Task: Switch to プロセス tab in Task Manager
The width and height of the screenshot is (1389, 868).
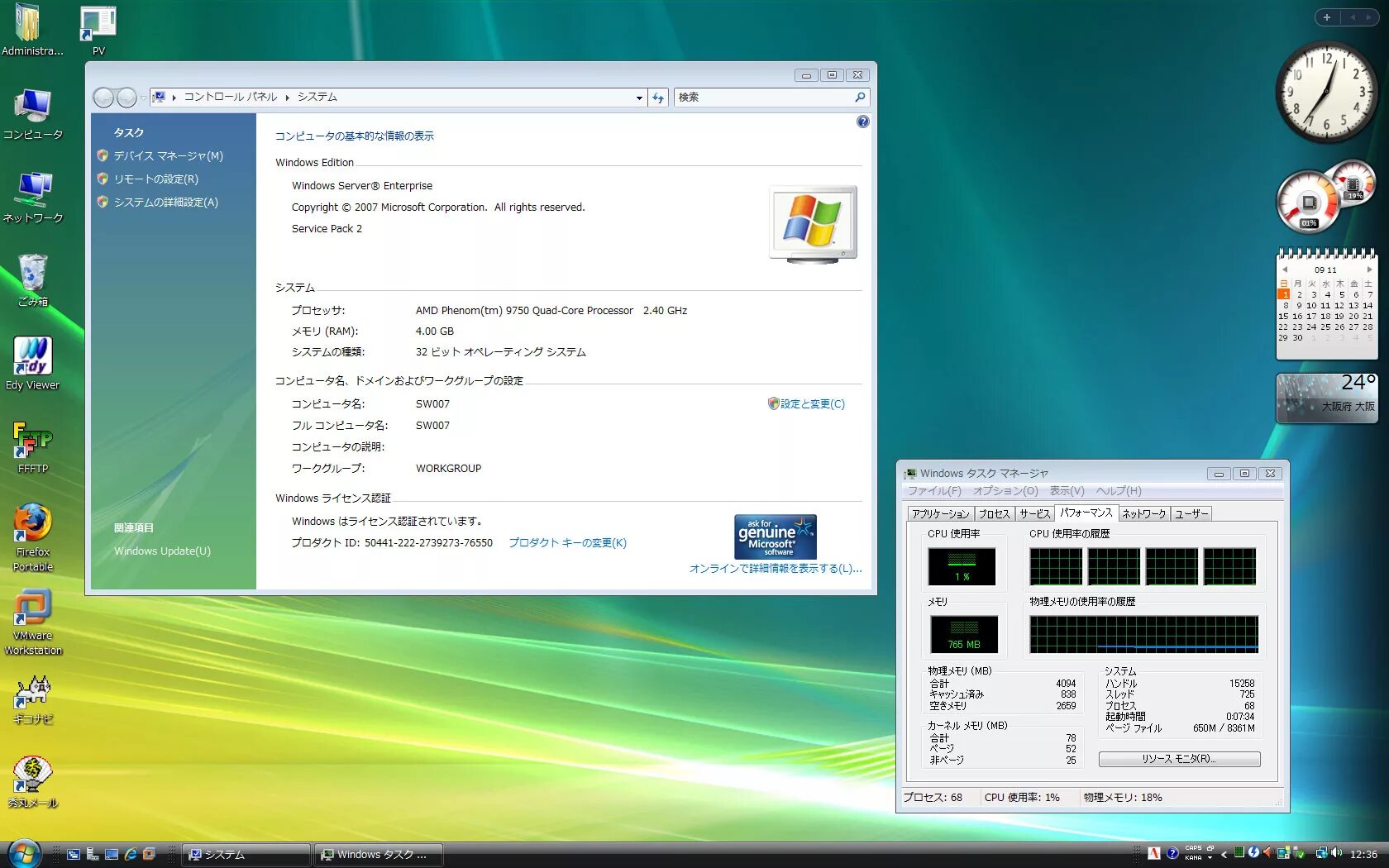Action: tap(995, 514)
